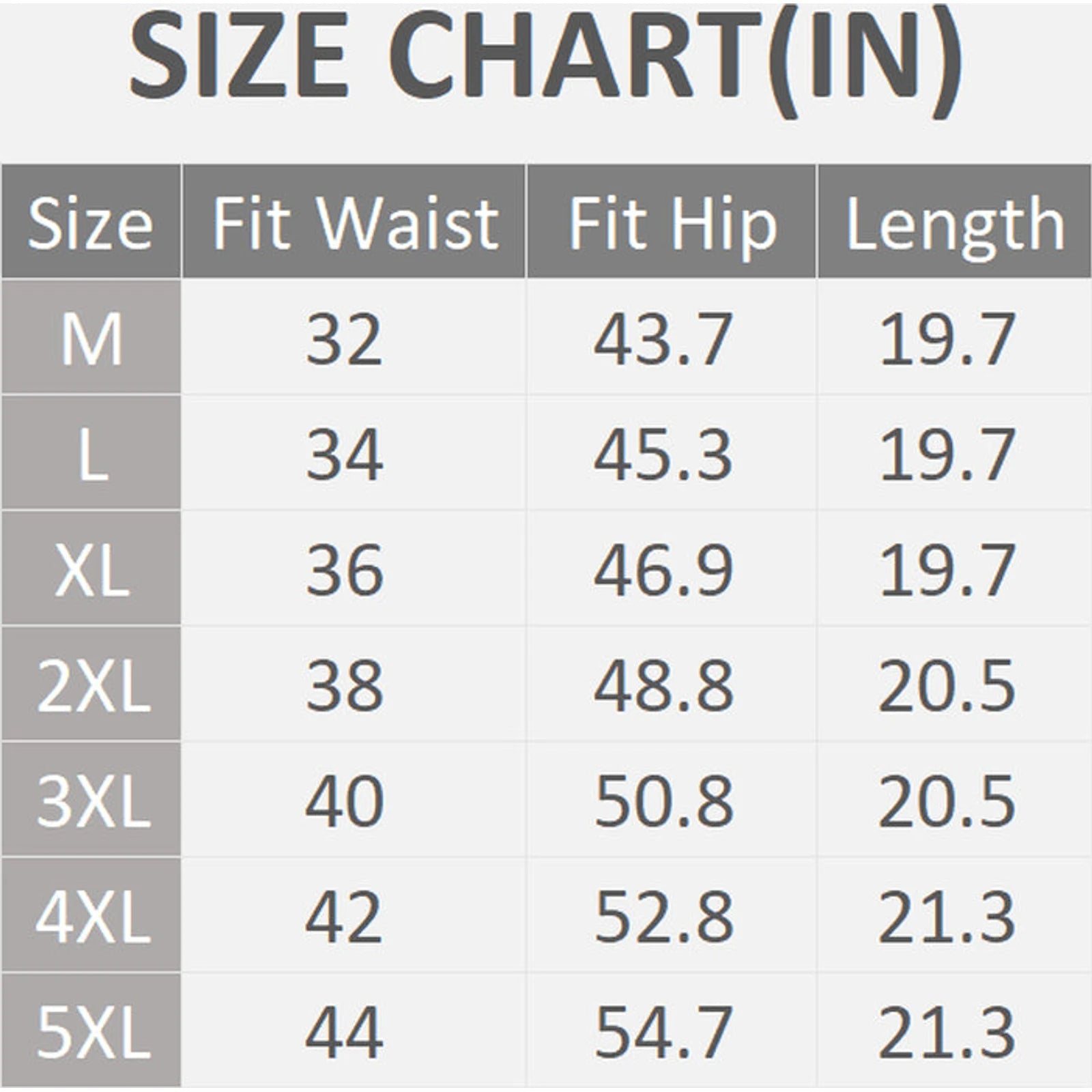Select the L size row label
Screen dimensions: 1092x1092
(x=91, y=454)
